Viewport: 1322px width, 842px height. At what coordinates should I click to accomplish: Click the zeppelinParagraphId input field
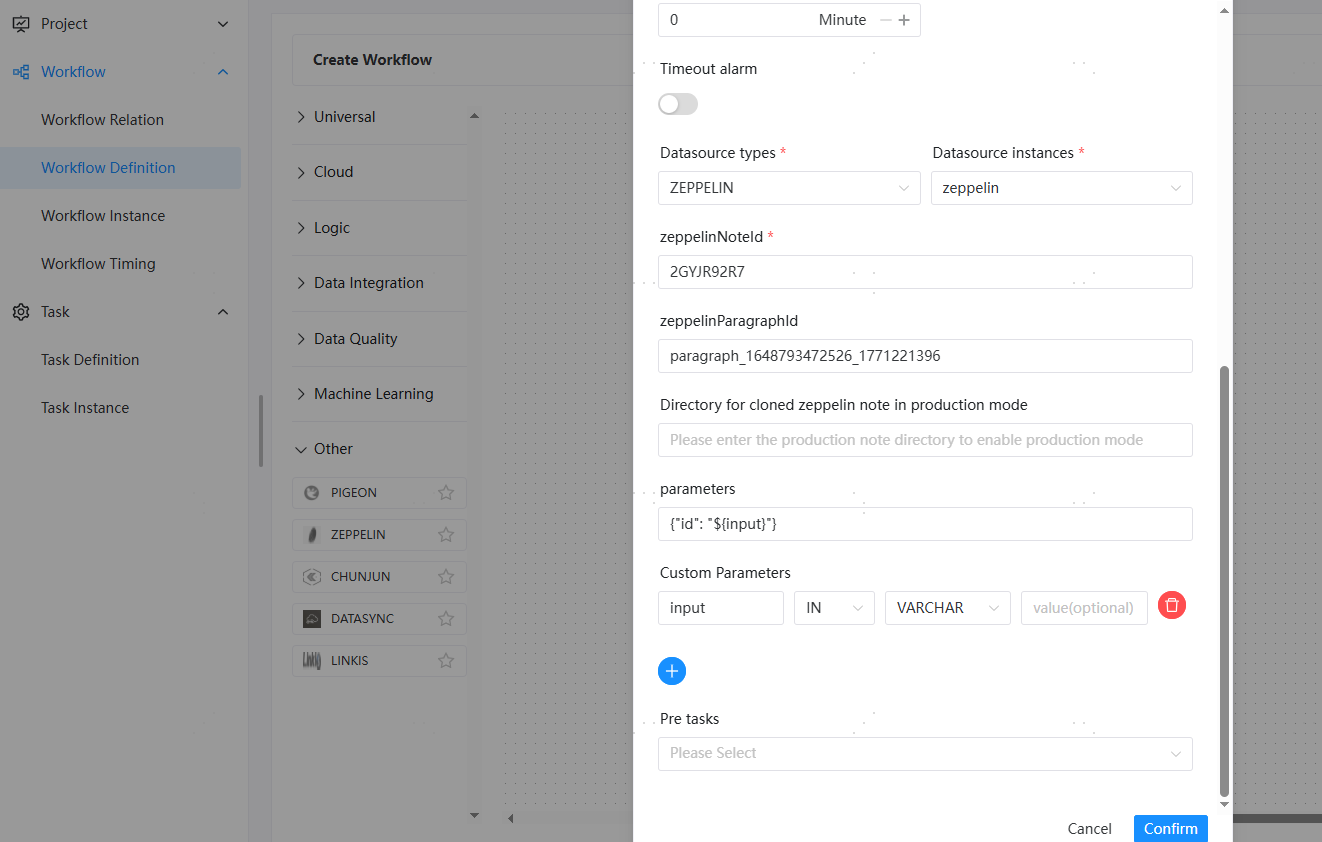coord(924,356)
